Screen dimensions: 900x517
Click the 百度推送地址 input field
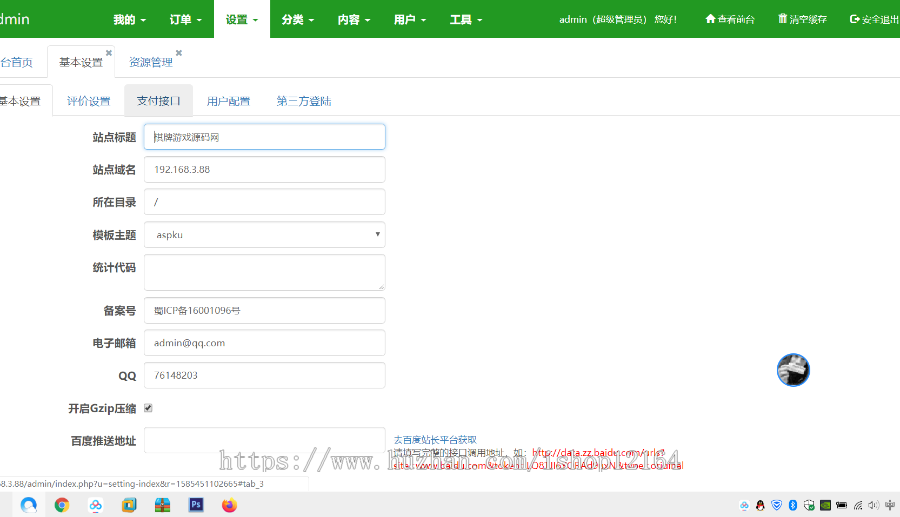click(x=265, y=440)
